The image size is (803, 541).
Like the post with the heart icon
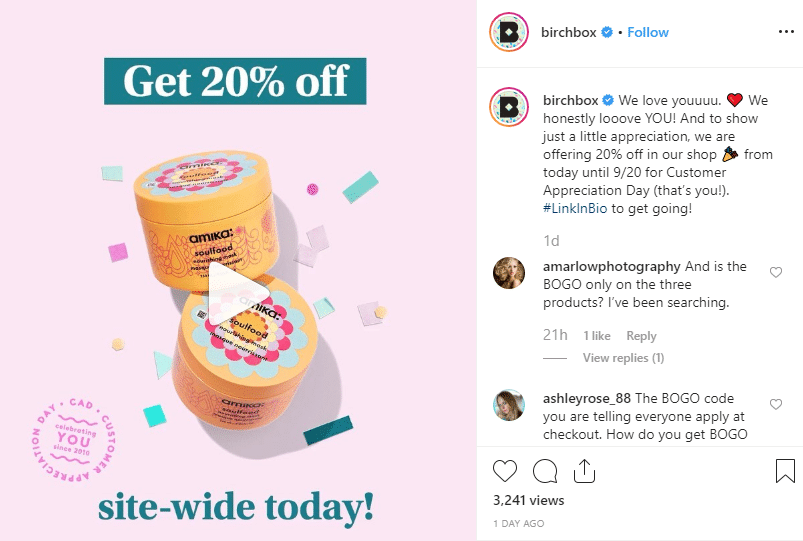tap(505, 470)
